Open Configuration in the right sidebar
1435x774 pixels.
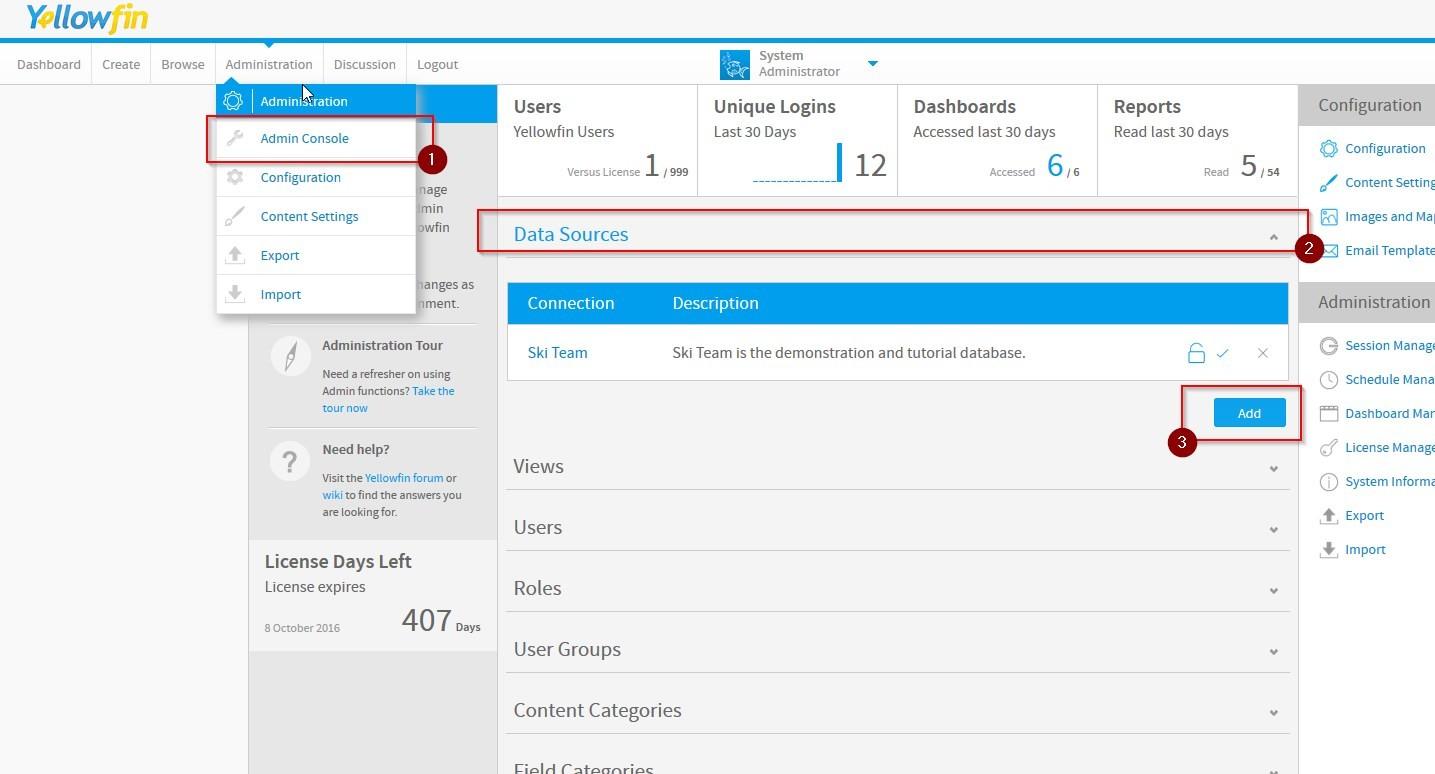[1385, 148]
